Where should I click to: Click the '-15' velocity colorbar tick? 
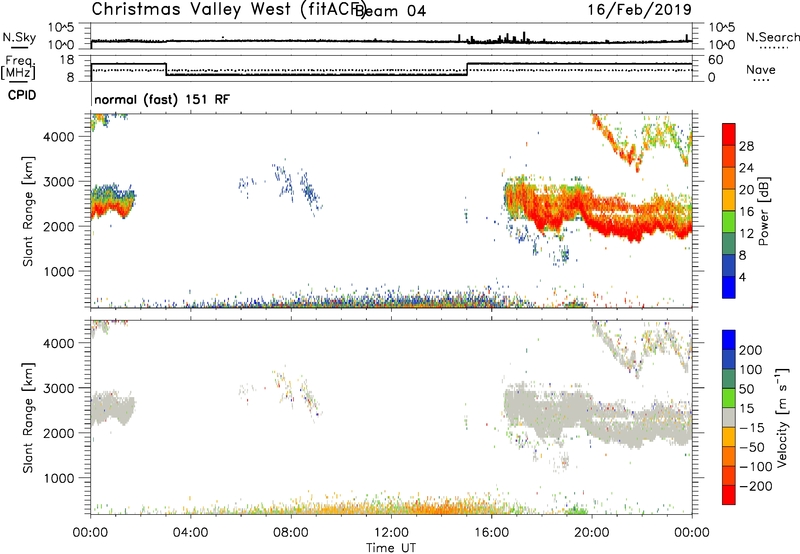752,427
